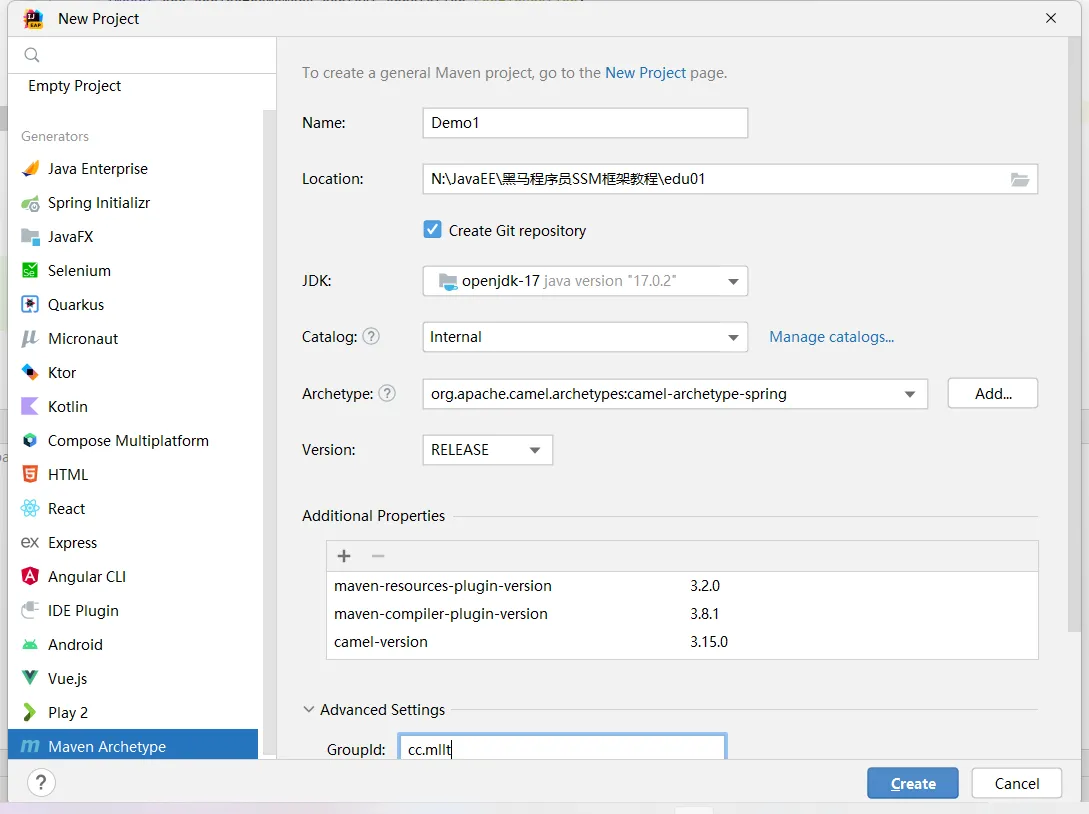Close the New Project dialog
This screenshot has height=814, width=1089.
[1051, 18]
